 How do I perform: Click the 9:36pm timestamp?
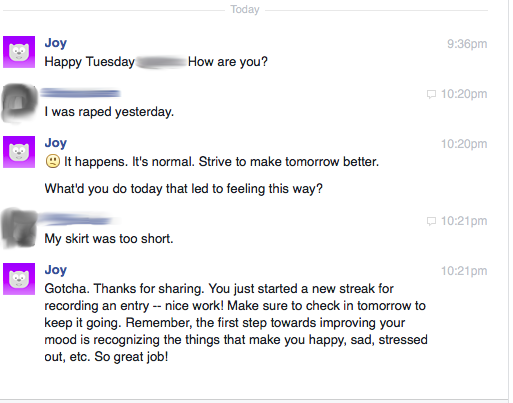pyautogui.click(x=467, y=44)
